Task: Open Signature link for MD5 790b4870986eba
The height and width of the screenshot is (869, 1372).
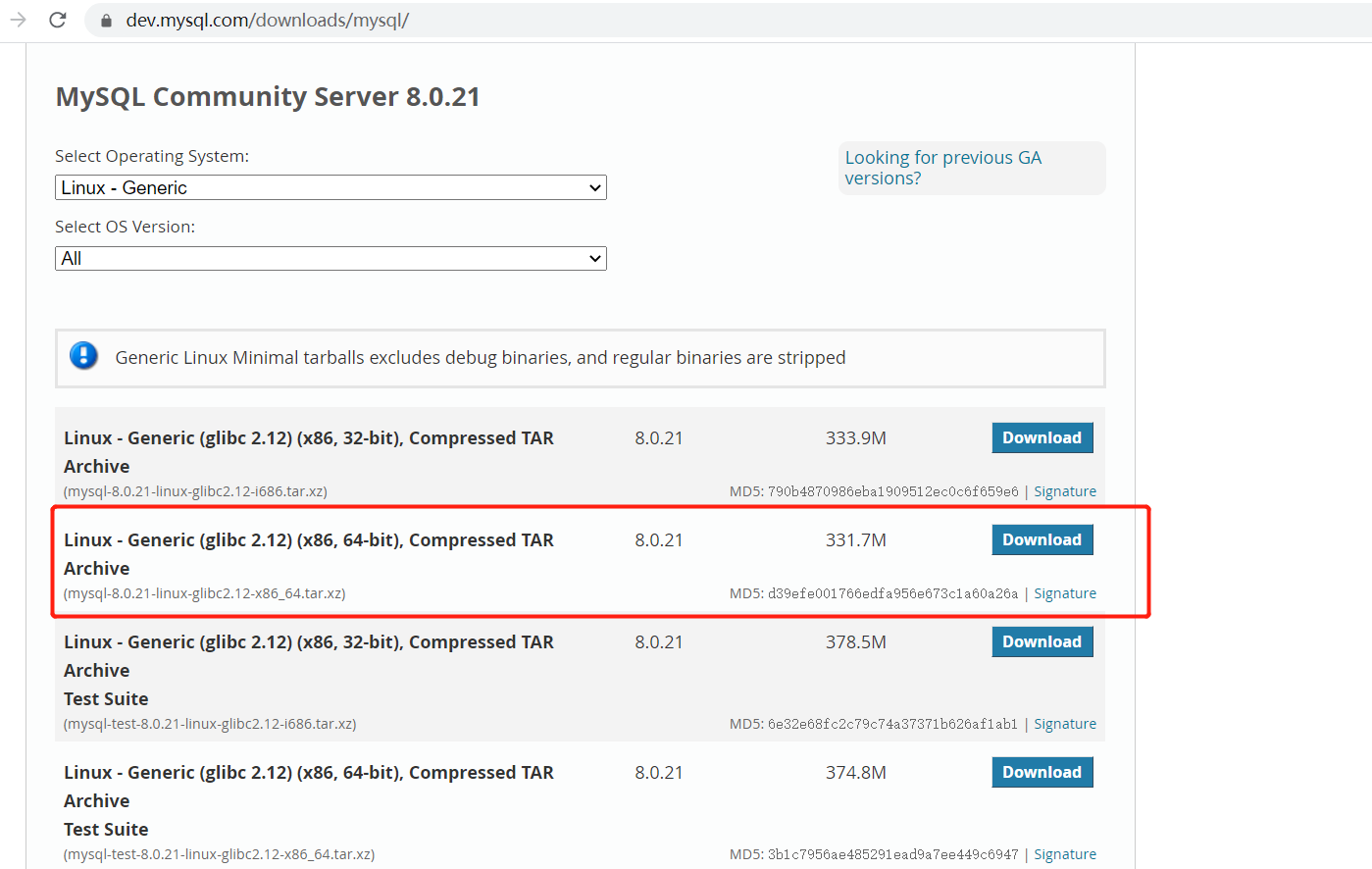Action: 1065,491
